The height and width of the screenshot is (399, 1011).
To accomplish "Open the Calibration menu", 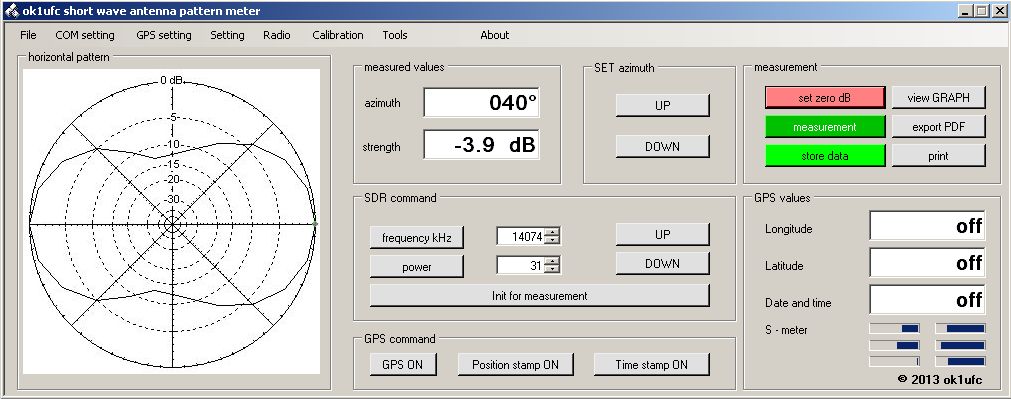I will (x=338, y=35).
